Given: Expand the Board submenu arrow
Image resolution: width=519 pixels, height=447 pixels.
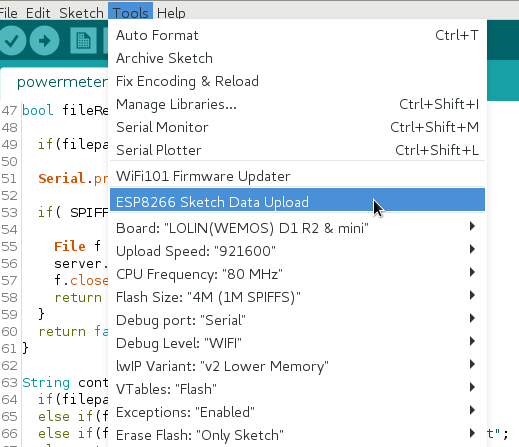Looking at the screenshot, I should [x=472, y=226].
